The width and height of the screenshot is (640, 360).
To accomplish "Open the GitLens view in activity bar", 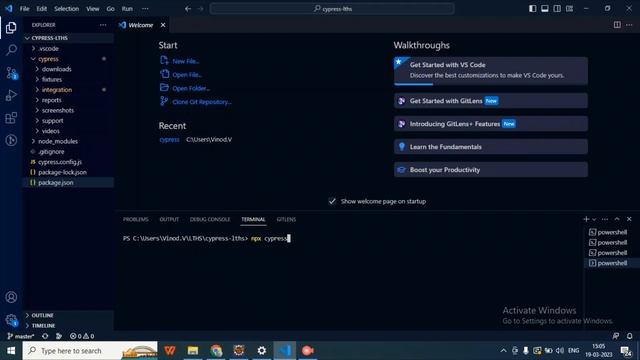I will [11, 140].
